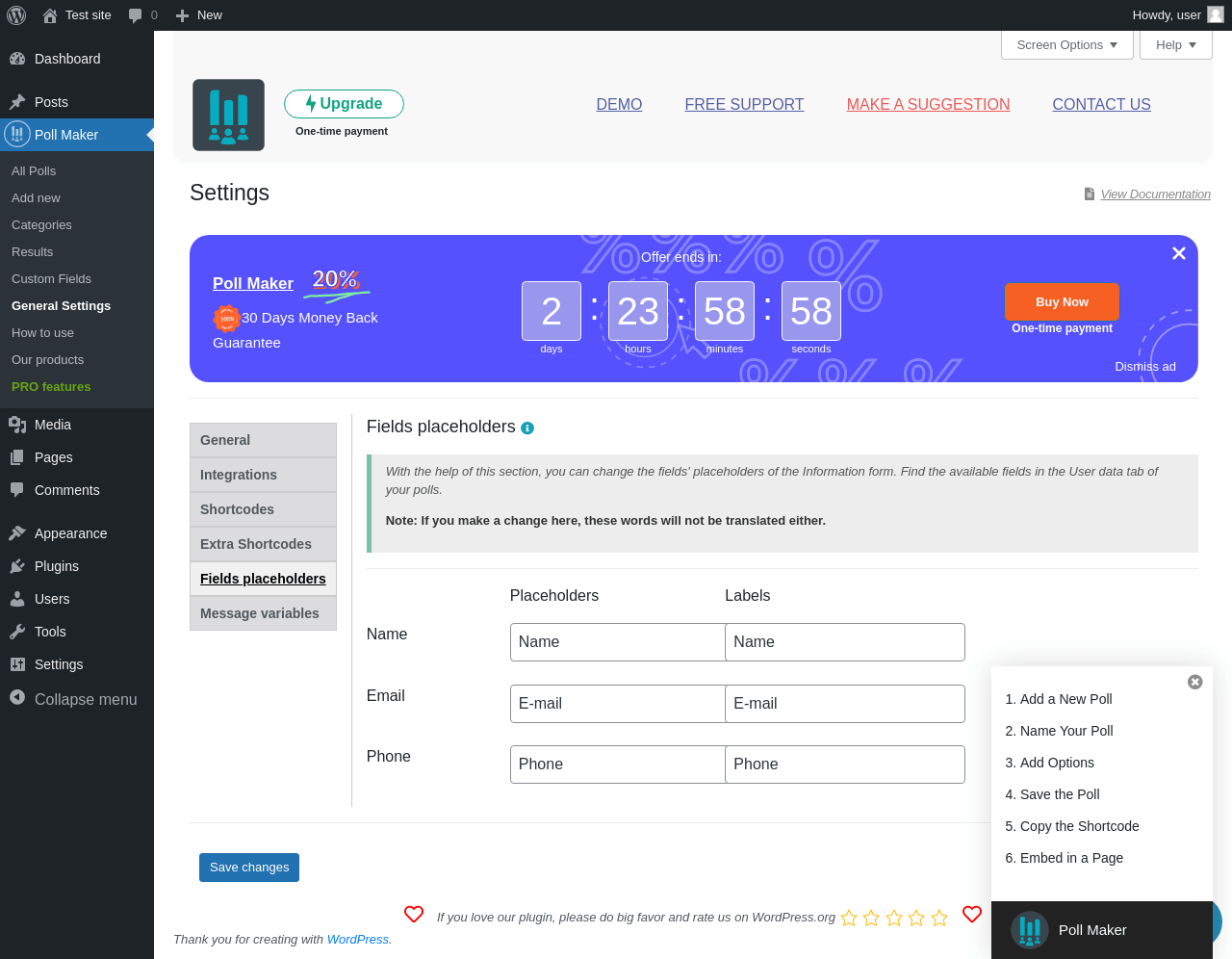The image size is (1232, 959).
Task: Expand the Screen Options dropdown
Action: point(1067,44)
